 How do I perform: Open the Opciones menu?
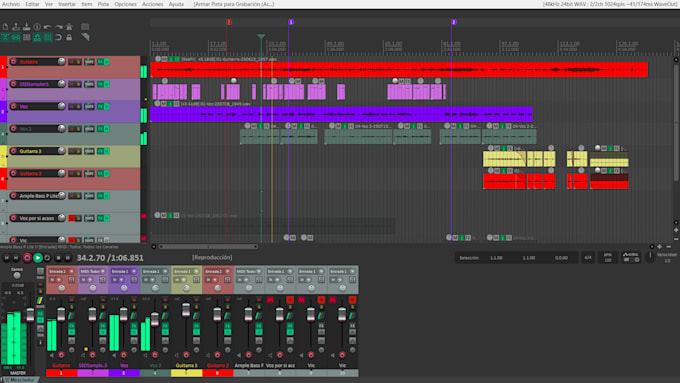(125, 4)
